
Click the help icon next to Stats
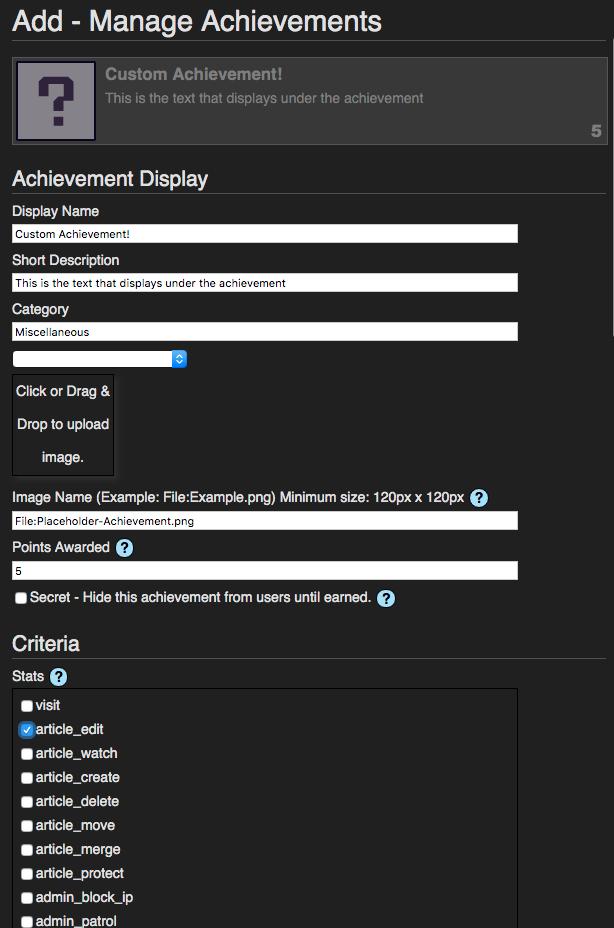tap(59, 677)
